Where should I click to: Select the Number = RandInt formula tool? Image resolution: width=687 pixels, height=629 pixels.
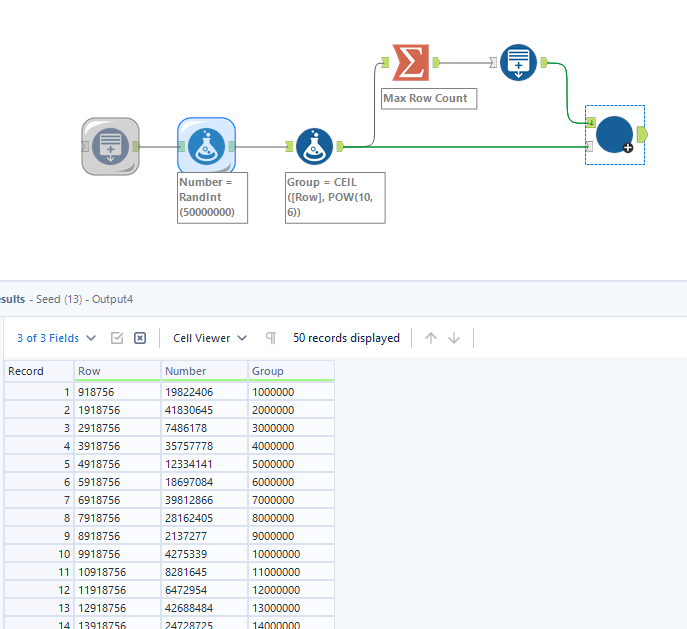coord(206,146)
